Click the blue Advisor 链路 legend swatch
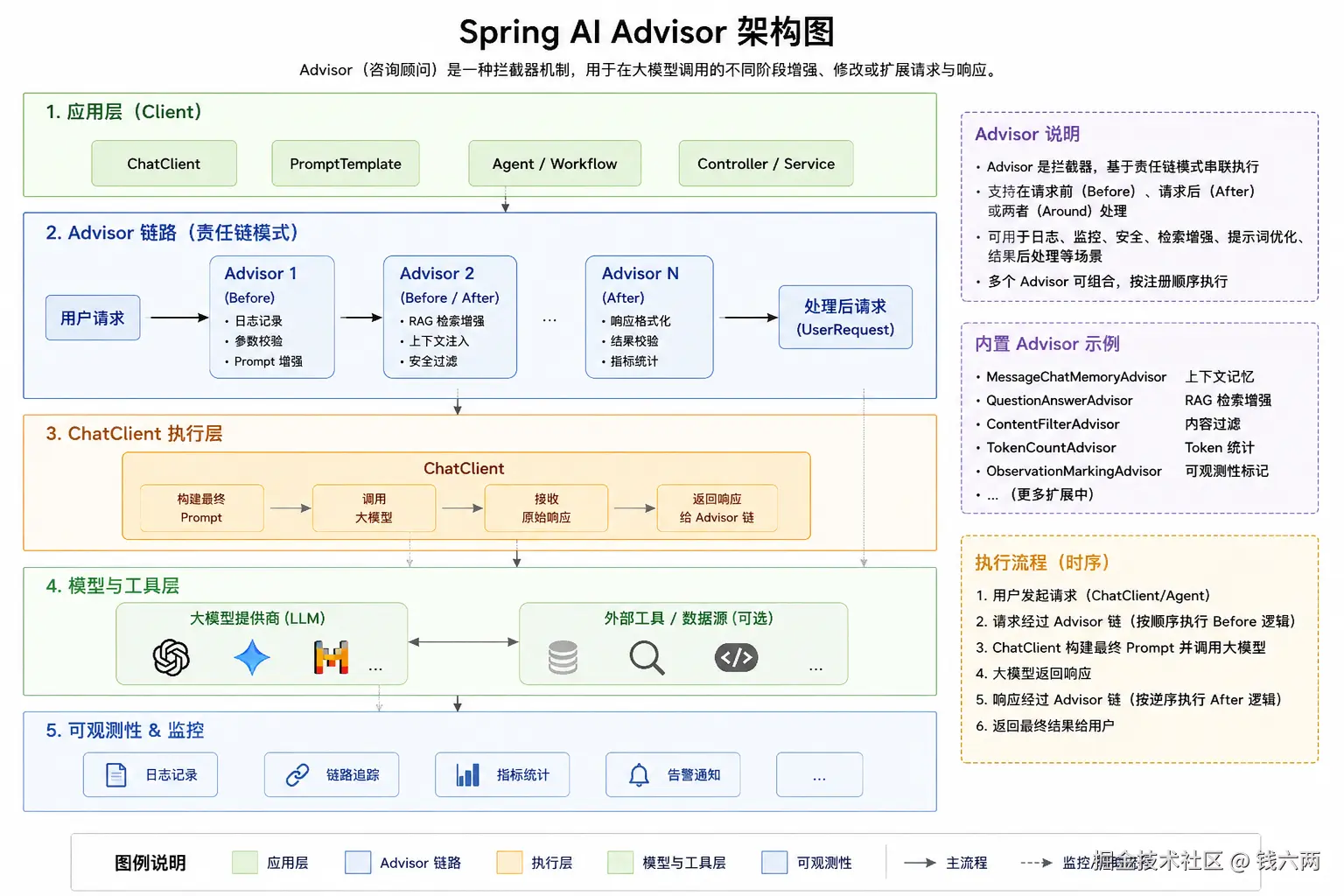Screen dimensions: 1344x896 coord(358,863)
